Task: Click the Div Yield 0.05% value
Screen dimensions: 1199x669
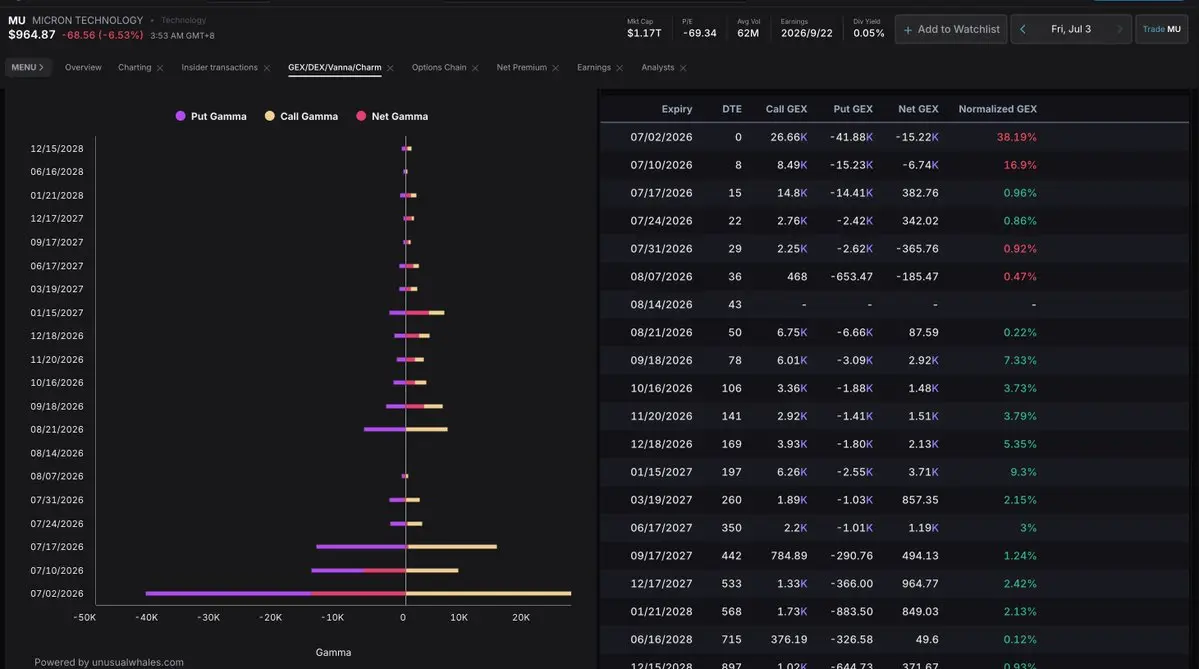Action: (869, 33)
